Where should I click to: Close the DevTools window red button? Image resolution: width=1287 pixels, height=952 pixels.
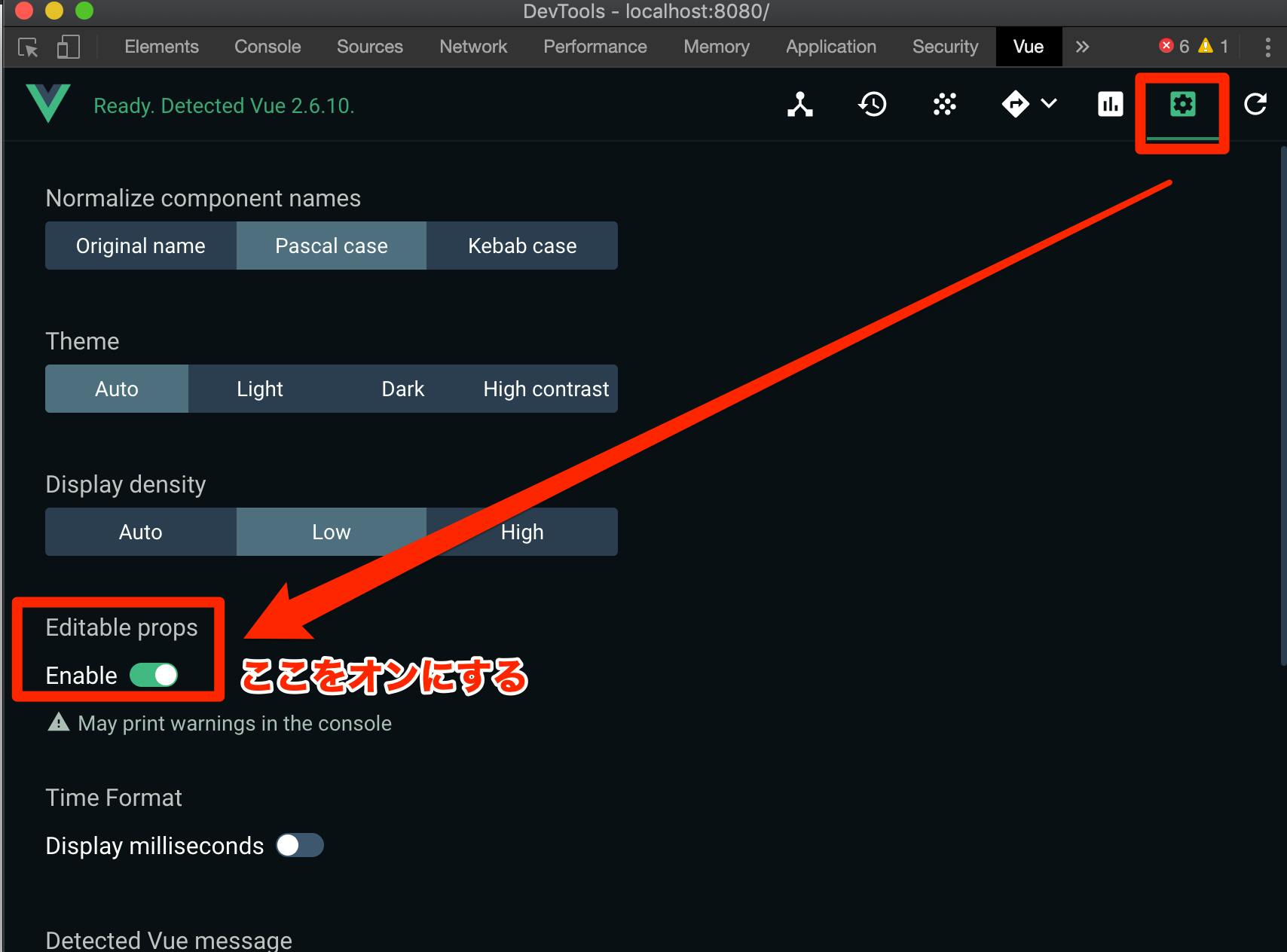click(x=24, y=11)
